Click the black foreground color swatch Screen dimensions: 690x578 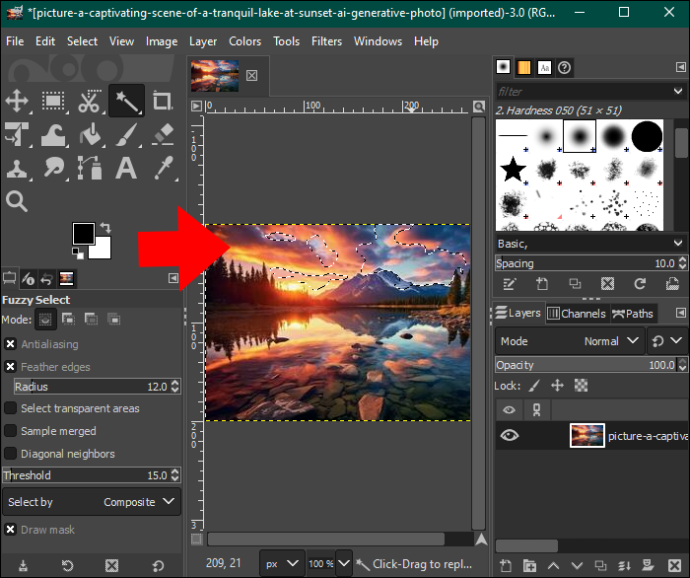(84, 233)
